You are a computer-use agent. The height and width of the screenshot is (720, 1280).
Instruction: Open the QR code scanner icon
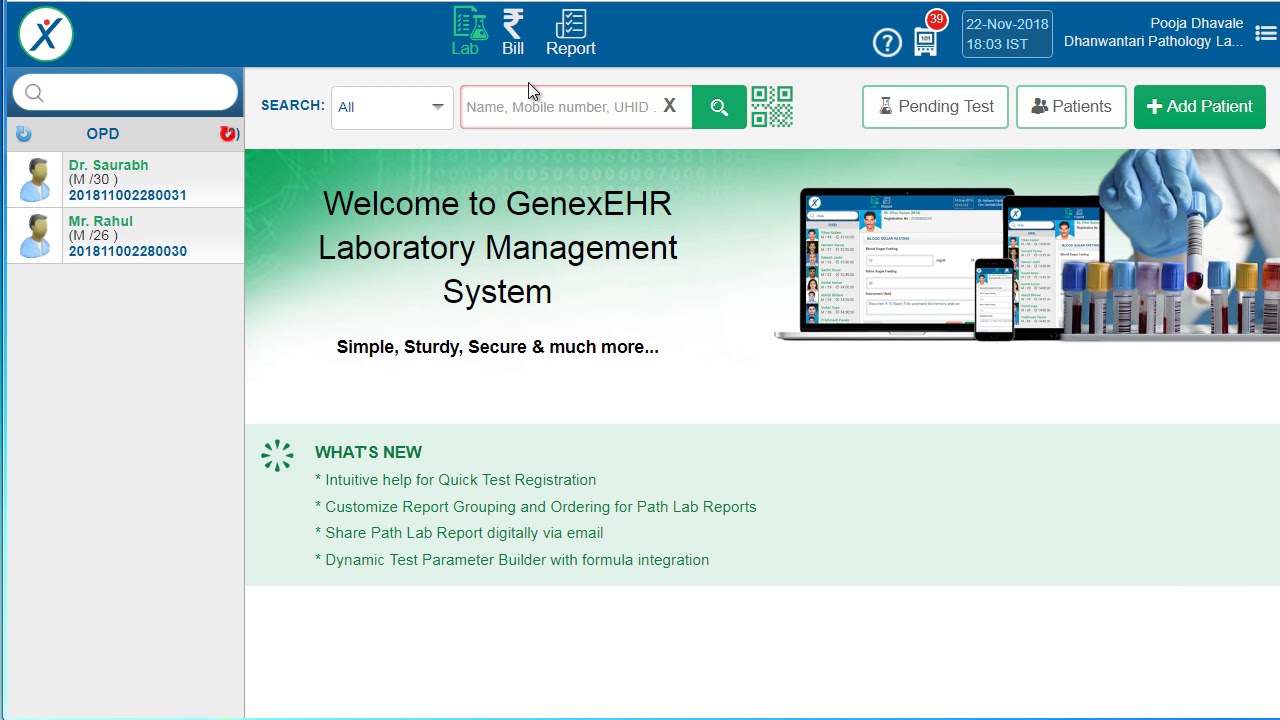click(x=772, y=107)
